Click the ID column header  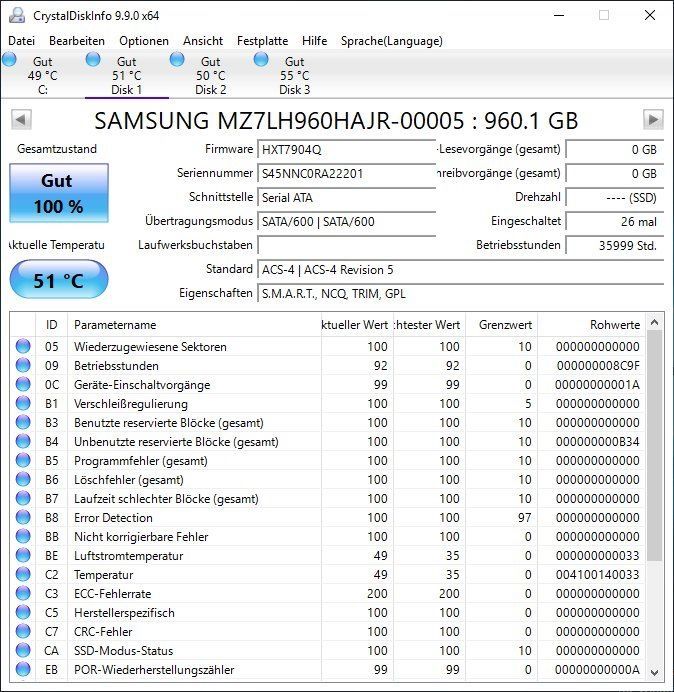52,325
